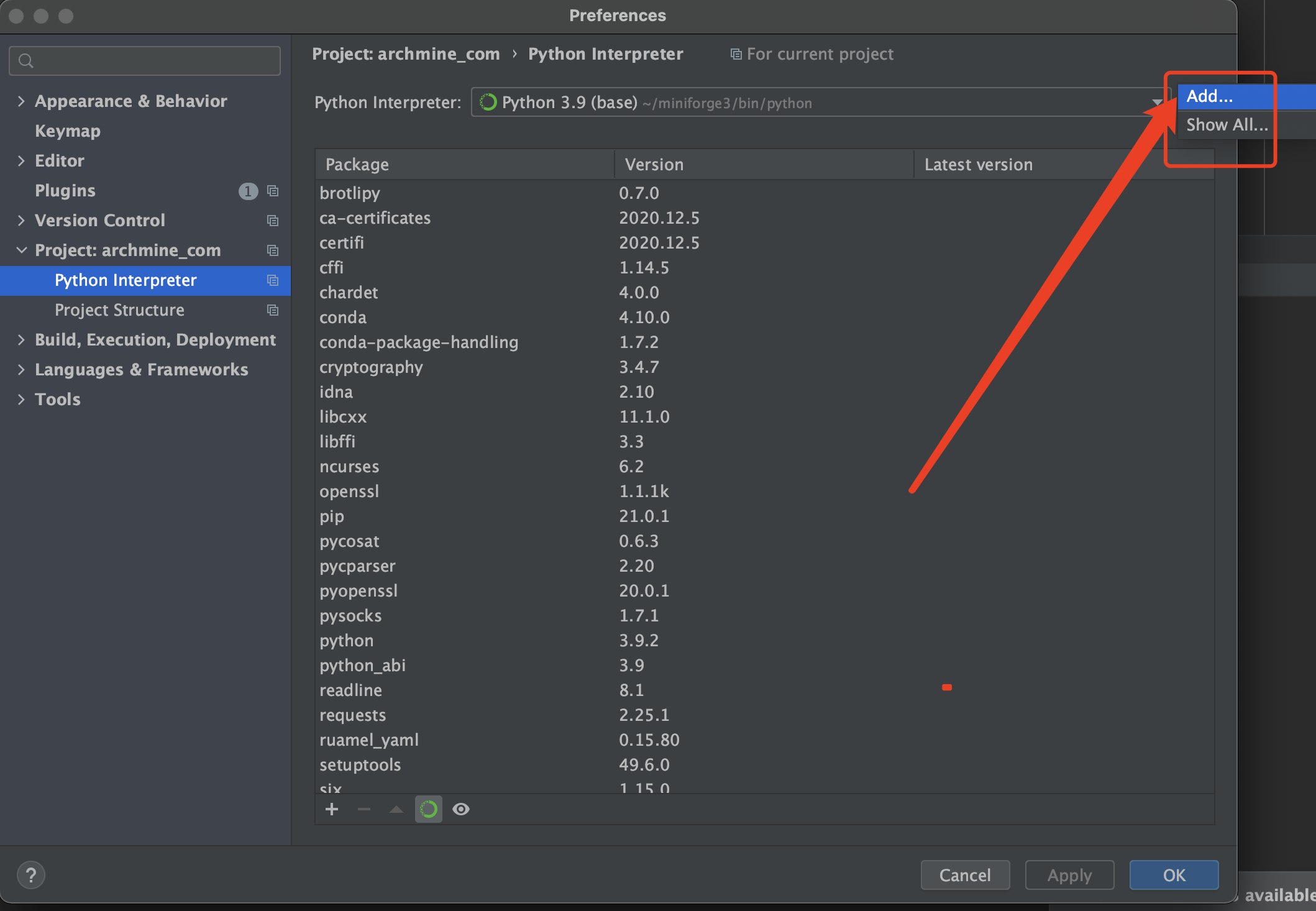
Task: Install a new package using the plus icon
Action: tap(332, 809)
